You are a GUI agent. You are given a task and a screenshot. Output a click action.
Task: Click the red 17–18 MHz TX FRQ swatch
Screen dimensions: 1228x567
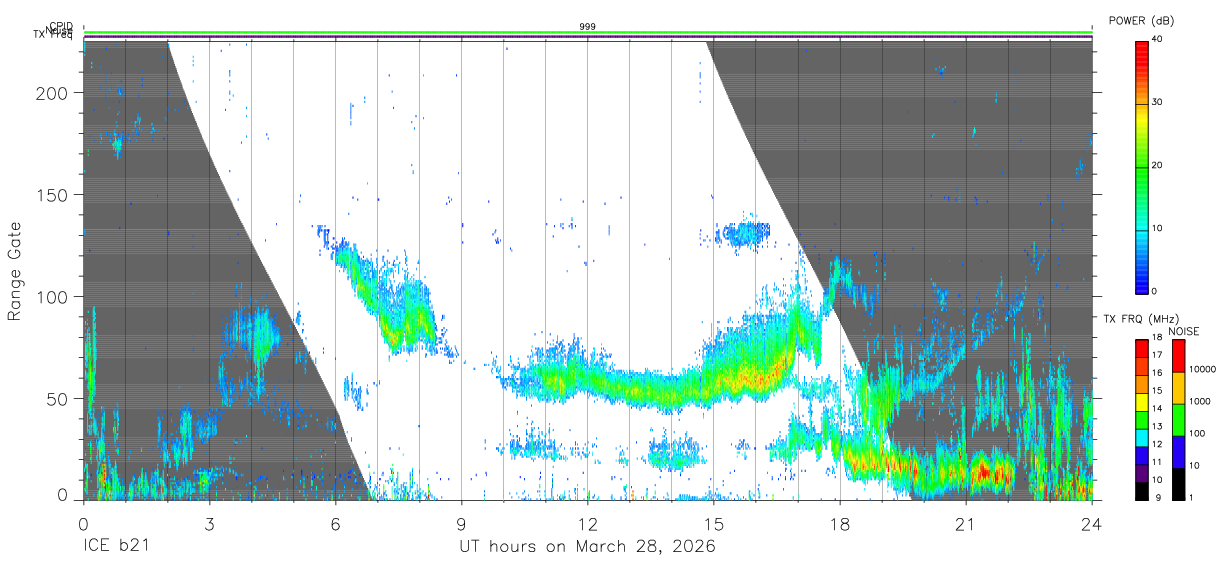1142,349
